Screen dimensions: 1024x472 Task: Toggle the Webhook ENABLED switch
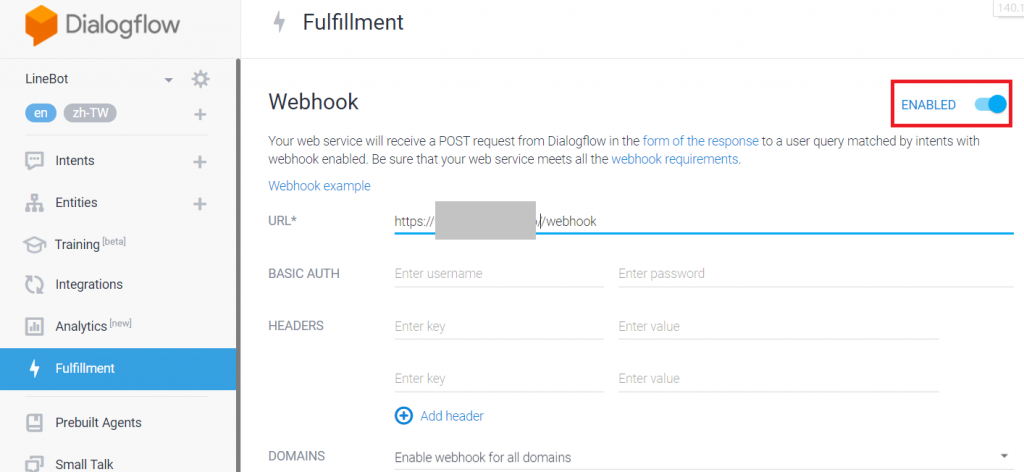pyautogui.click(x=990, y=104)
